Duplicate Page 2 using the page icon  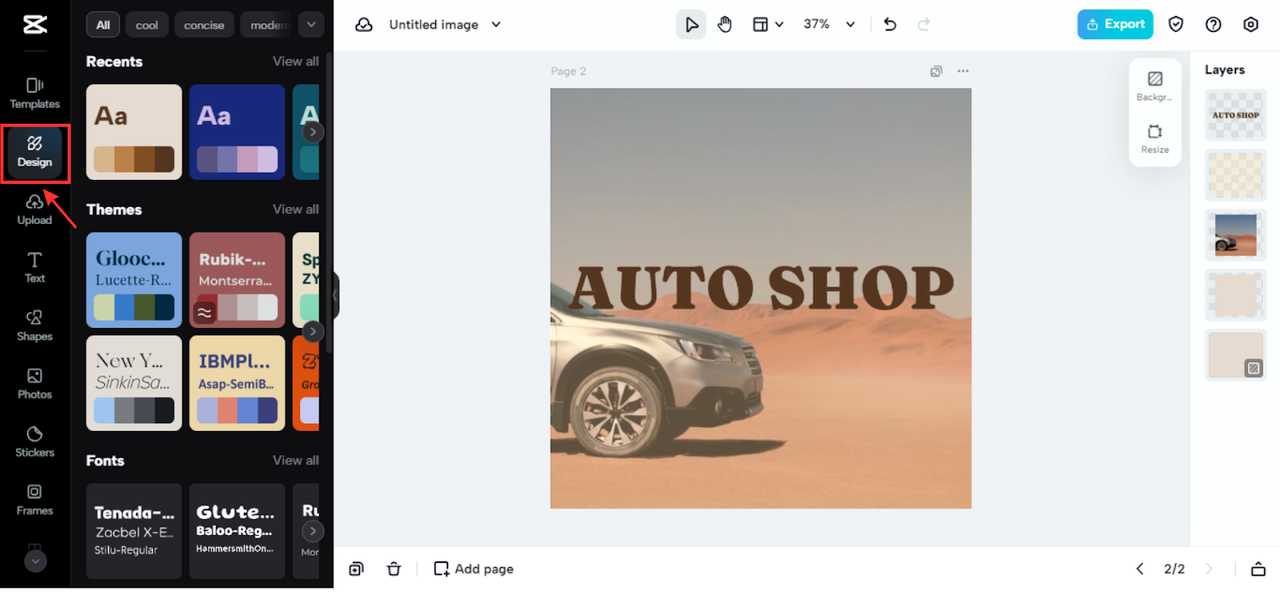pyautogui.click(x=936, y=71)
